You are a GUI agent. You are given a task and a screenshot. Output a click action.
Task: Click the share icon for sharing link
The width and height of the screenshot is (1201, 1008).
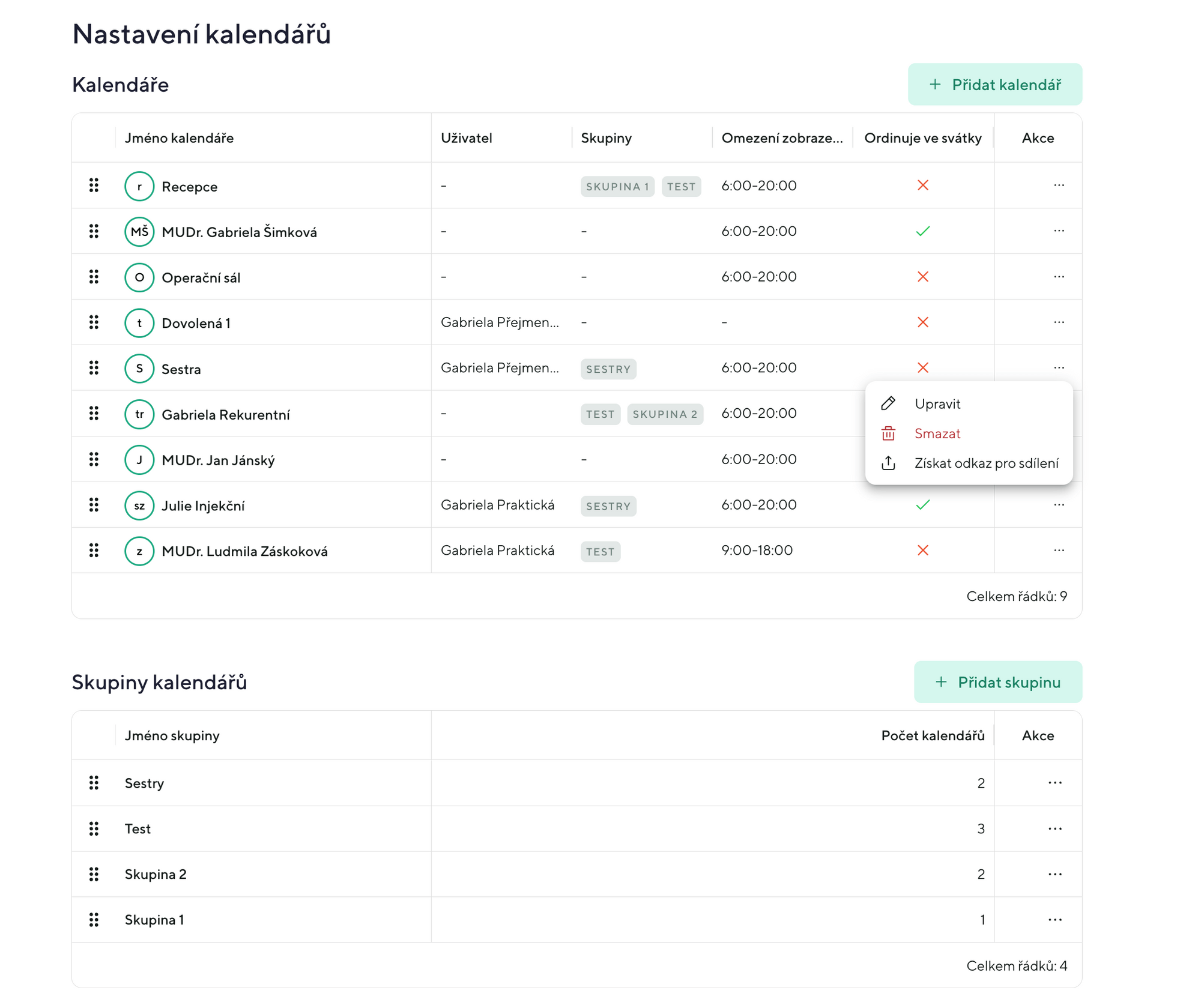point(888,463)
